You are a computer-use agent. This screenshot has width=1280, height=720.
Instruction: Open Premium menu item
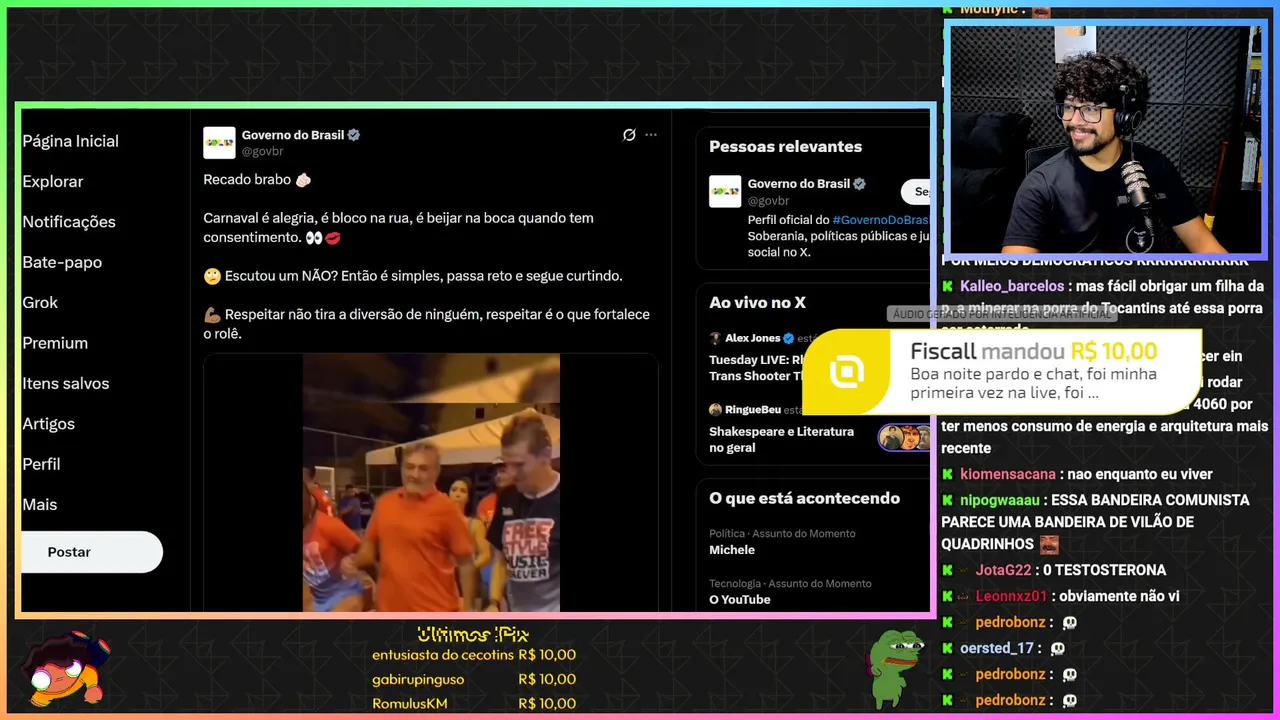coord(55,343)
